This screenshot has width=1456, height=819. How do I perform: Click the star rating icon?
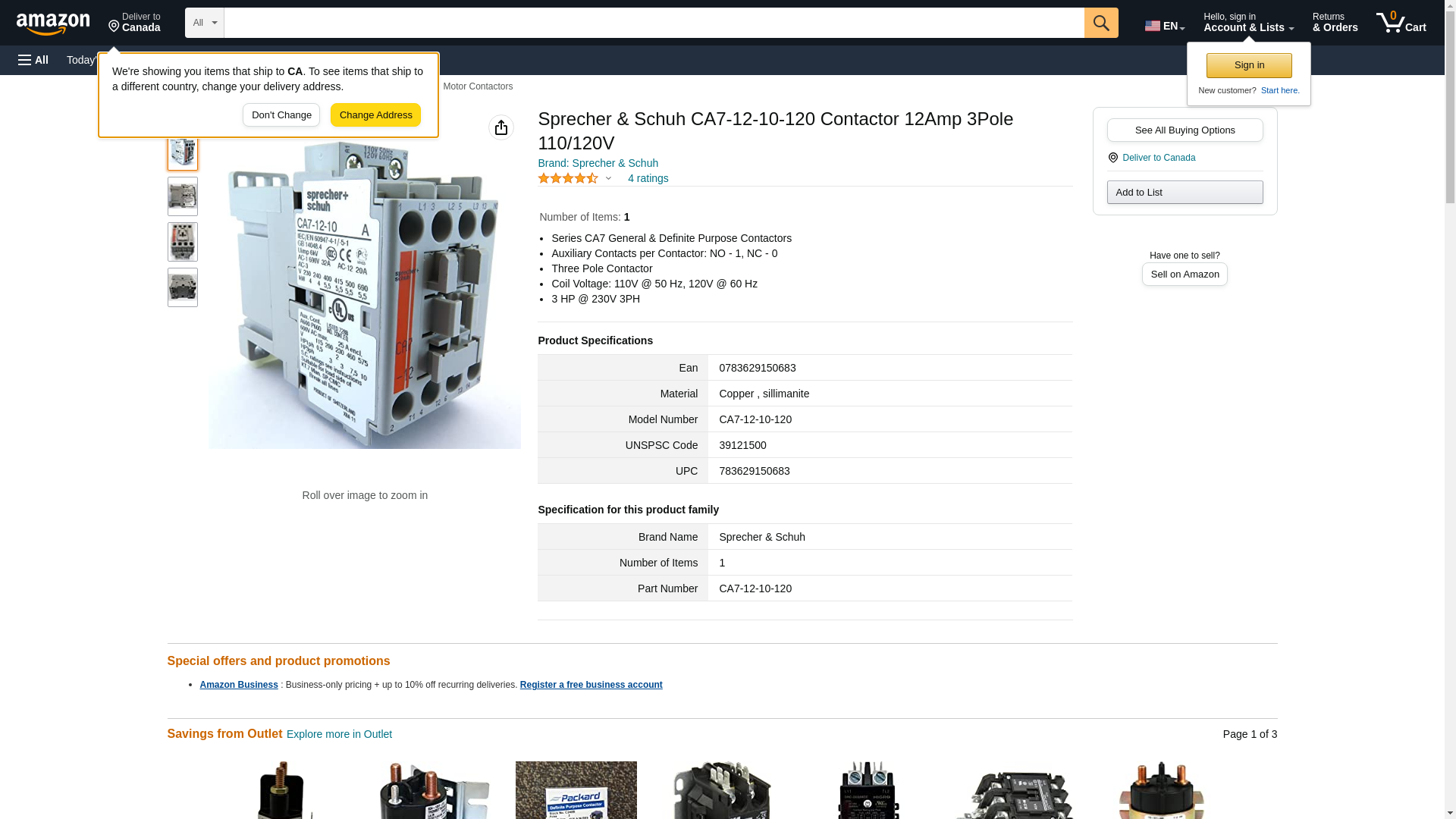(568, 178)
